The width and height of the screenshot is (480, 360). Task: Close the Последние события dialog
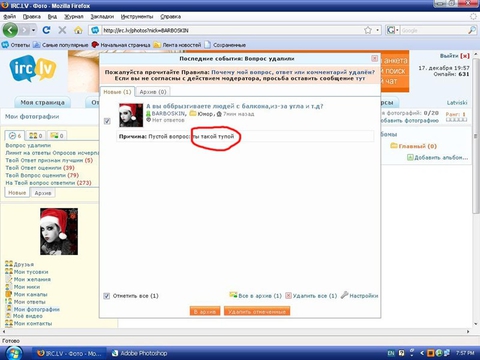point(375,58)
